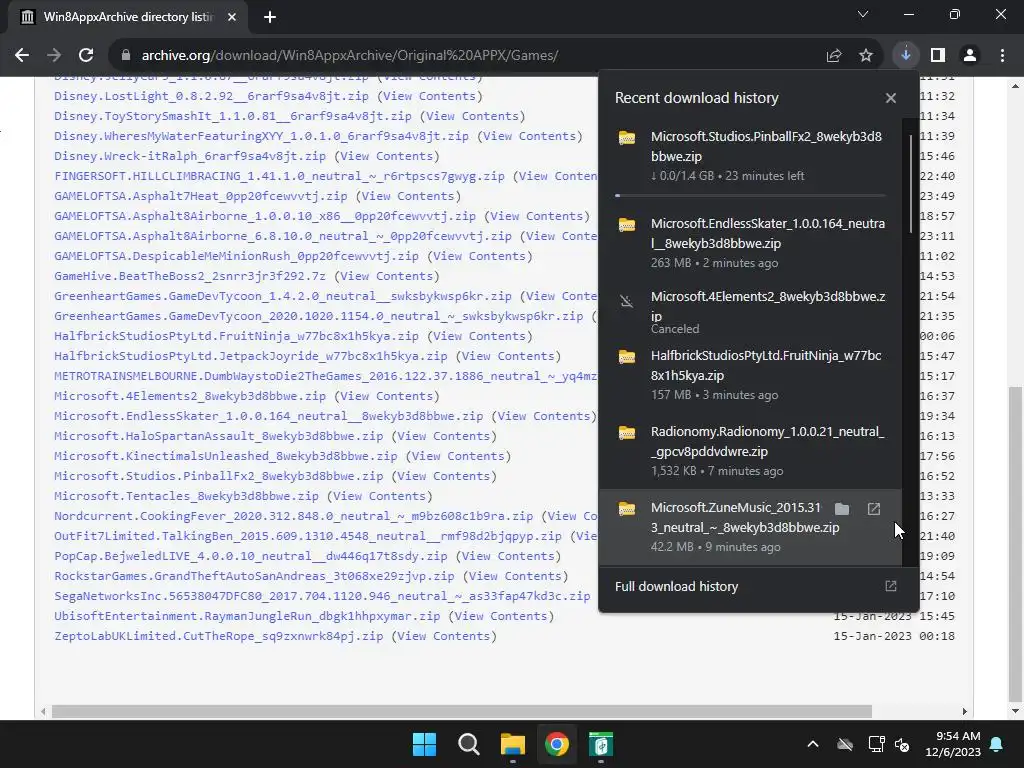This screenshot has width=1024, height=768.
Task: View Contents of ZeptoLabUKLimited.CutTheRope zip
Action: tap(444, 636)
